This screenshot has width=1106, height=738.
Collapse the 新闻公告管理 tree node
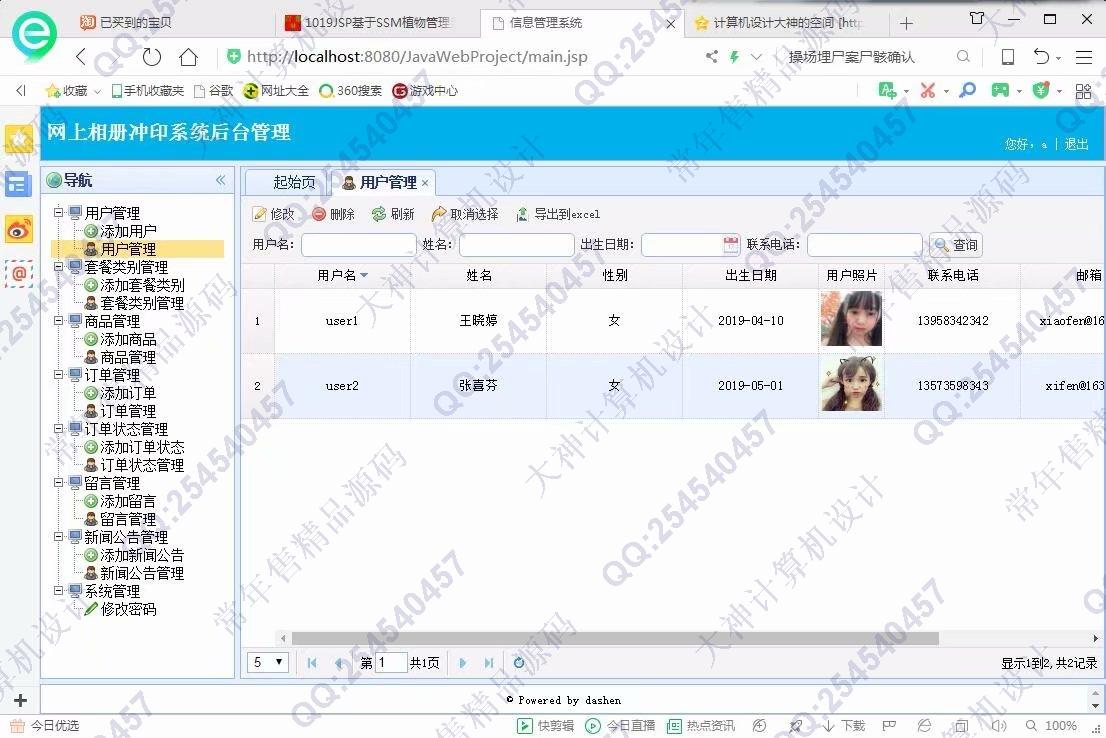coord(59,537)
